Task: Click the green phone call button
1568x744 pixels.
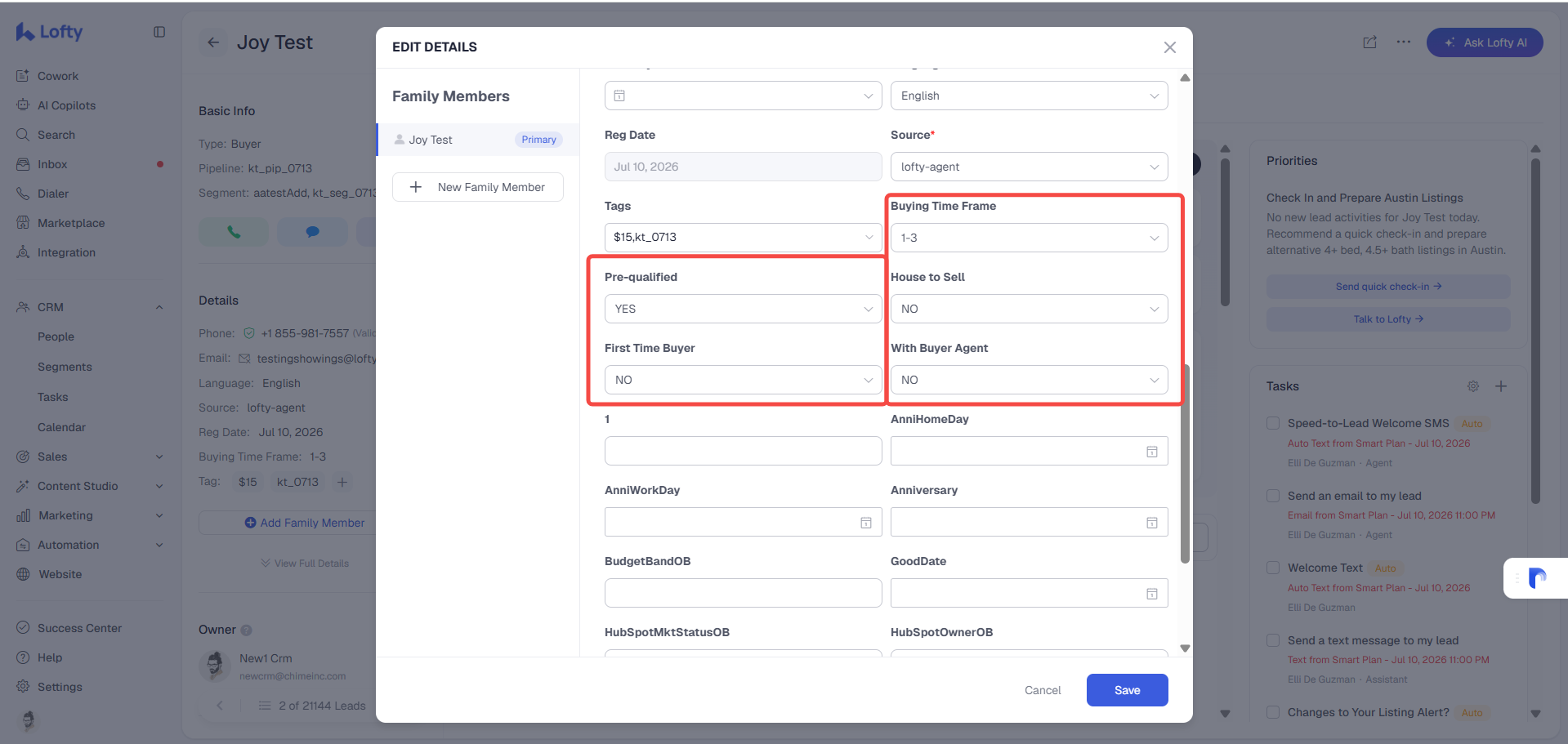Action: [x=234, y=232]
